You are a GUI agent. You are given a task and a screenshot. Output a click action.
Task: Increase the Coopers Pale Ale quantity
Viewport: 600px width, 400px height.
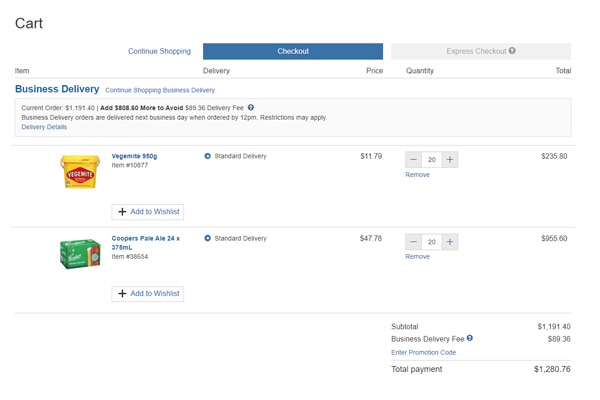click(x=450, y=242)
